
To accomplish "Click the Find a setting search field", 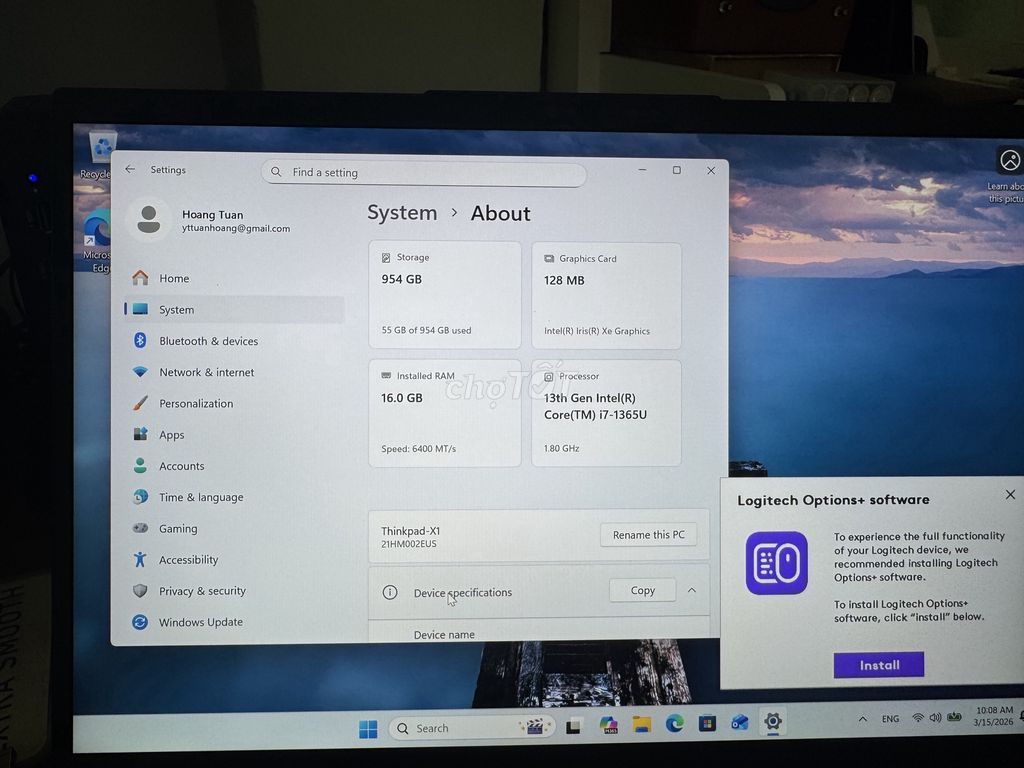I will tap(423, 172).
